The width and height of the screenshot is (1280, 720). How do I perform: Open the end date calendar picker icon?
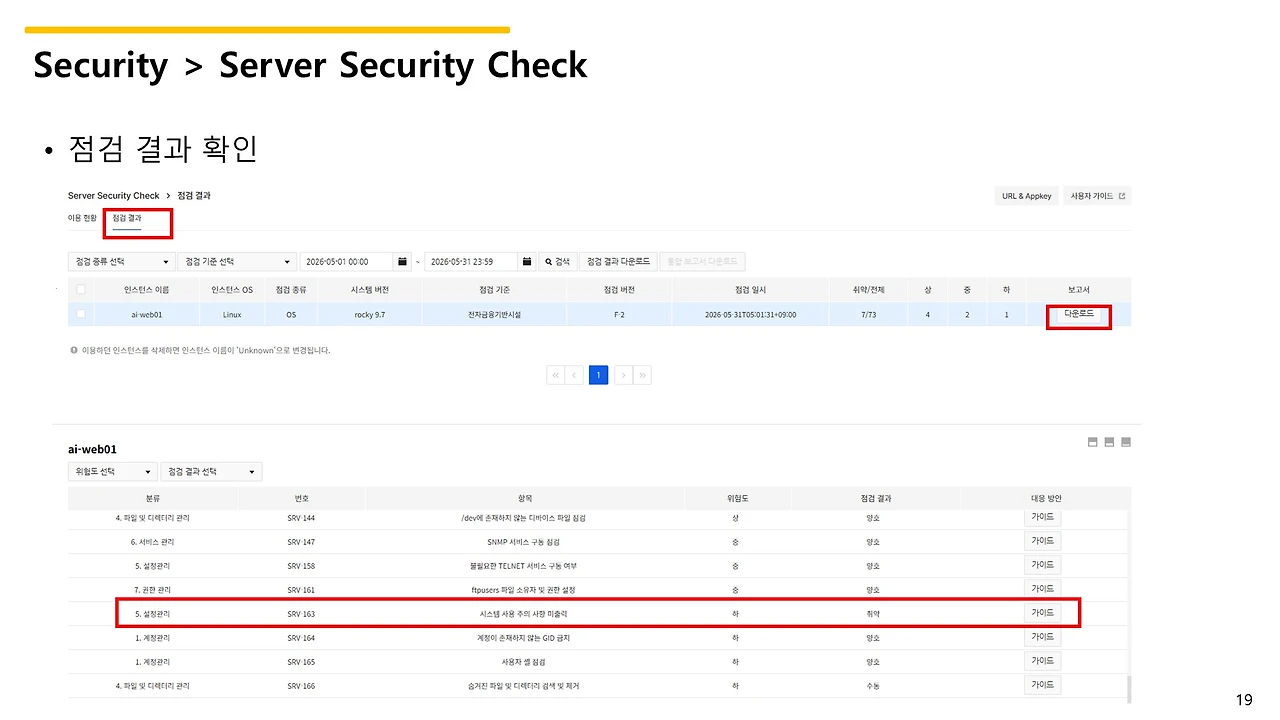click(x=527, y=261)
